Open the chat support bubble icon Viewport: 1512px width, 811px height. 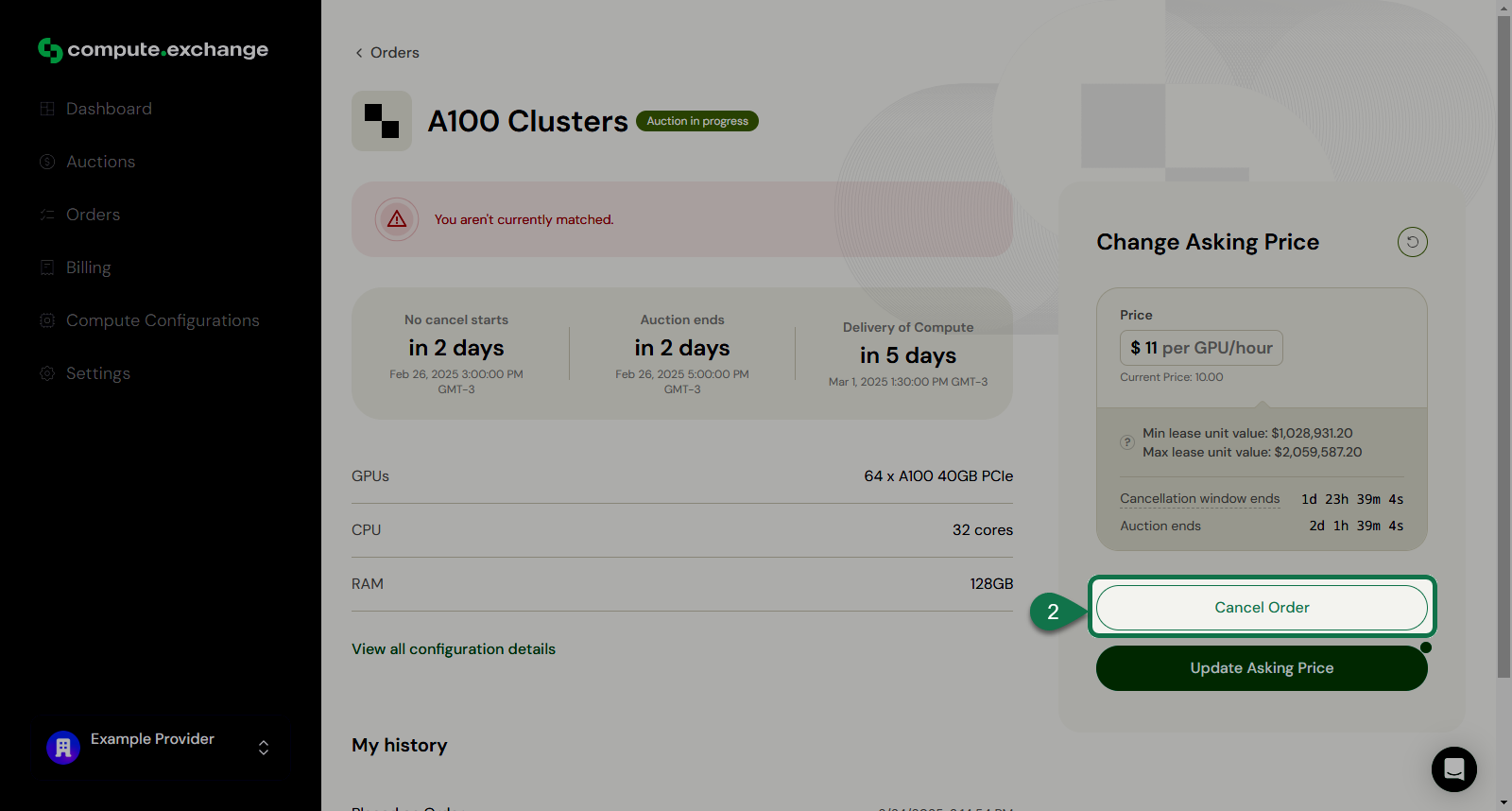pos(1454,769)
